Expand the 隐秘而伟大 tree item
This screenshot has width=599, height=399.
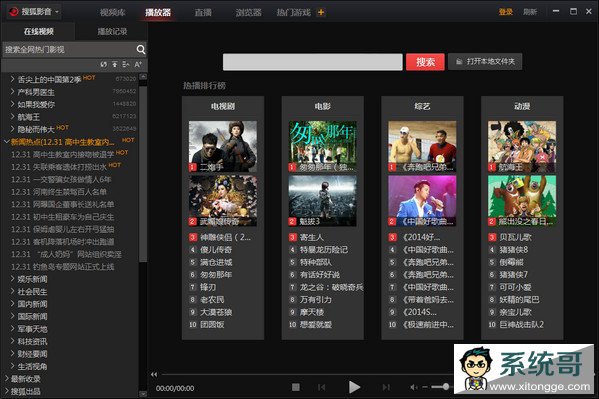12,129
